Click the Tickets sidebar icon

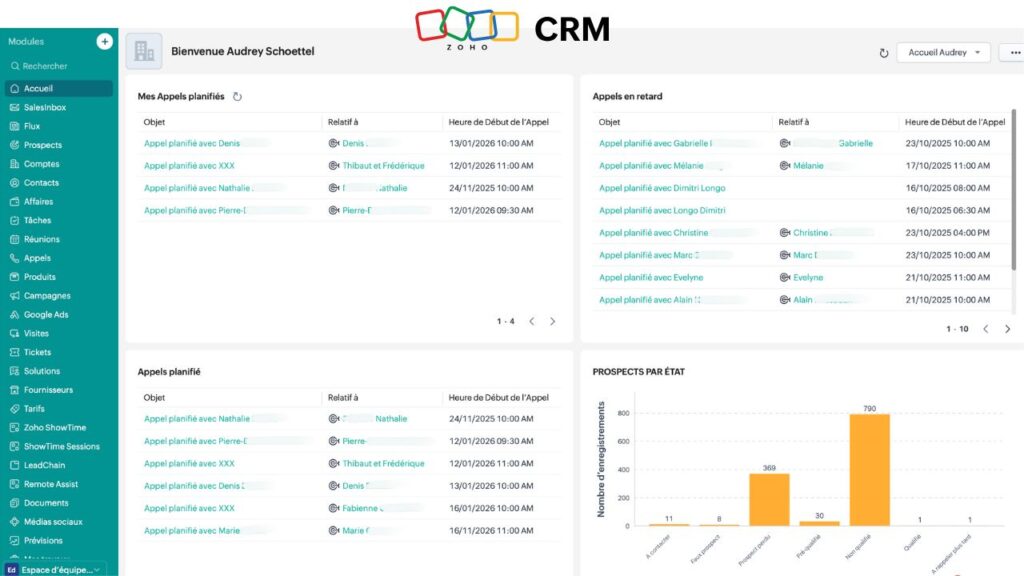(14, 352)
